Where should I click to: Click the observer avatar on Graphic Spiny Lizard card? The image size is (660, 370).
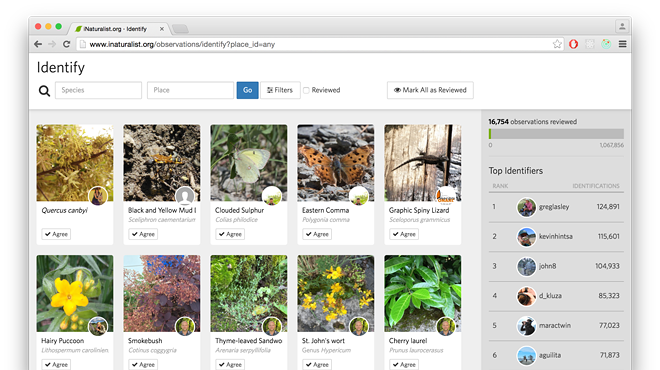[446, 196]
